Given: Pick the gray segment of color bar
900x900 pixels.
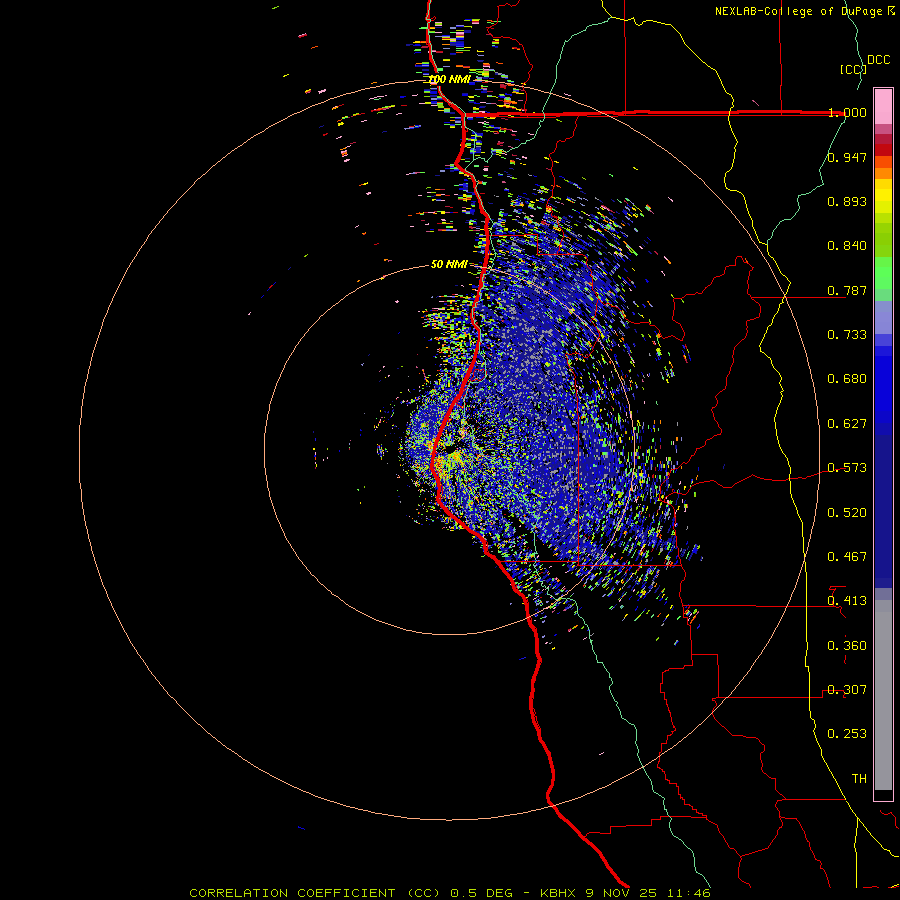Looking at the screenshot, I should click(883, 695).
